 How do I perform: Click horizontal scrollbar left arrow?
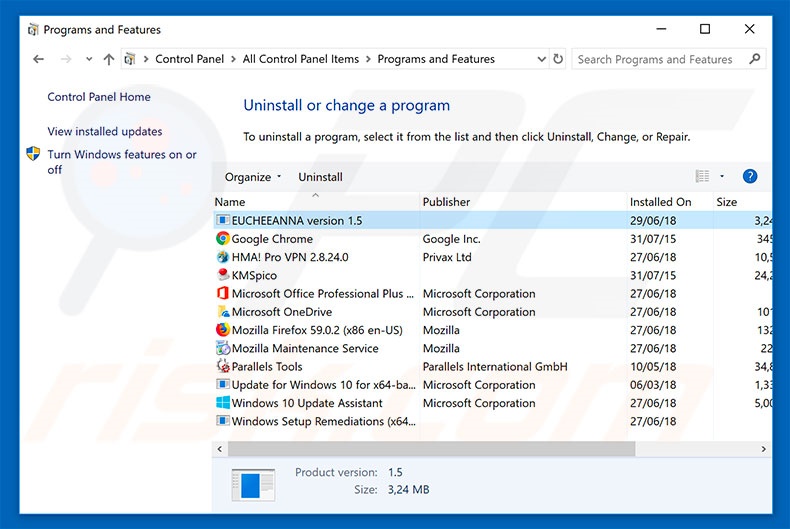220,448
